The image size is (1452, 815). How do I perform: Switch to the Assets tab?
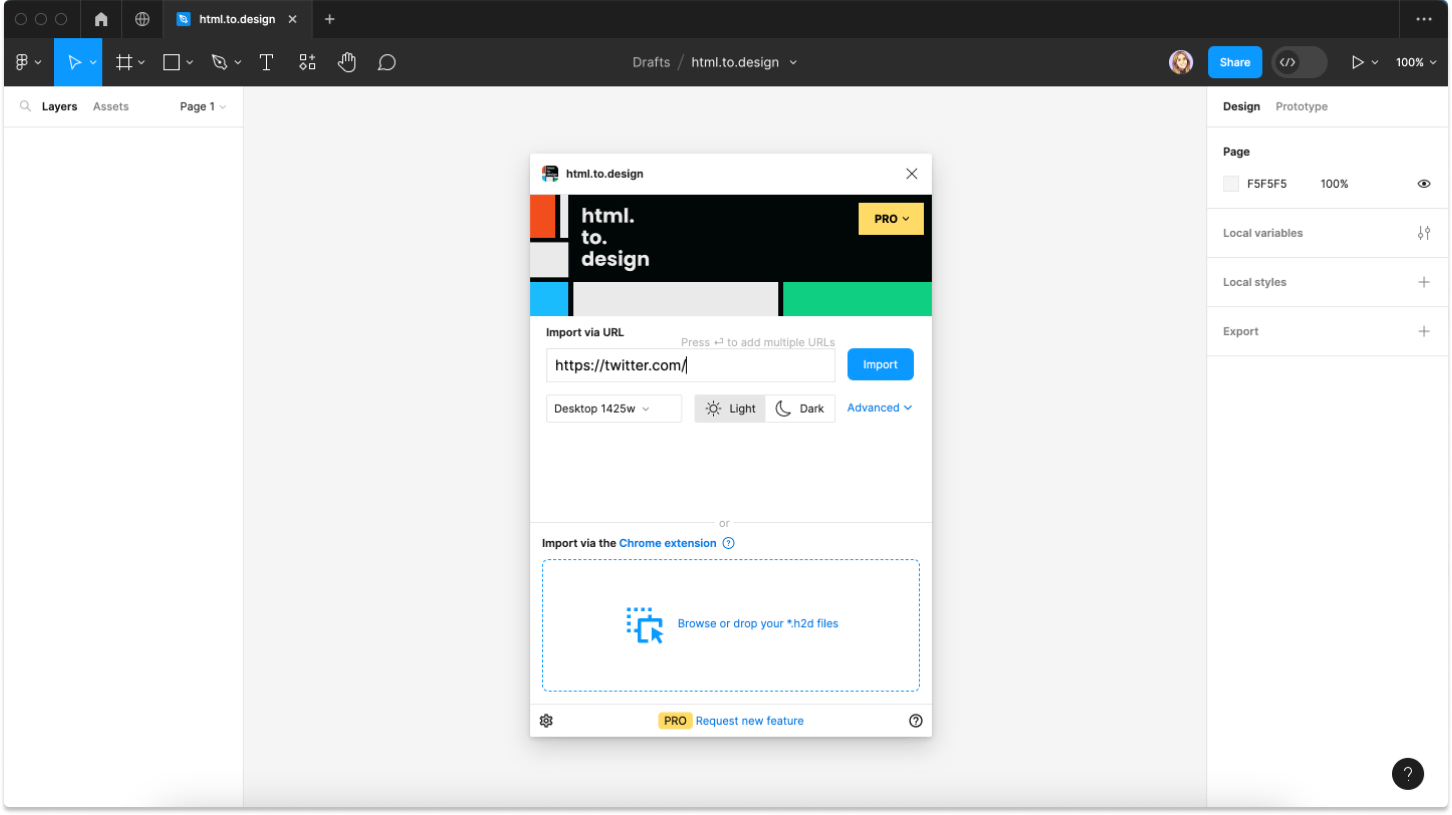pyautogui.click(x=111, y=106)
